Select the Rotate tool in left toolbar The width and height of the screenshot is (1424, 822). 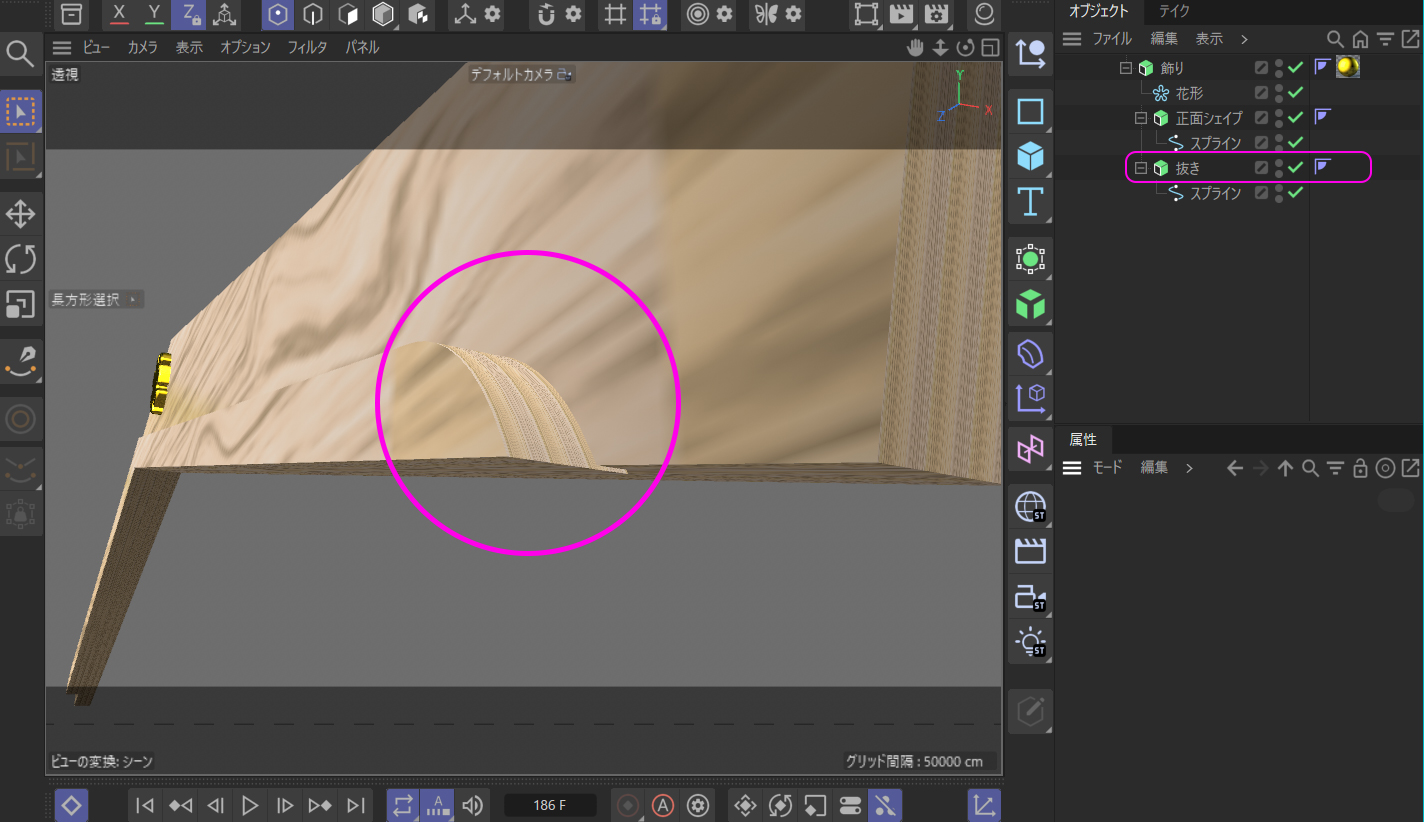[x=21, y=259]
